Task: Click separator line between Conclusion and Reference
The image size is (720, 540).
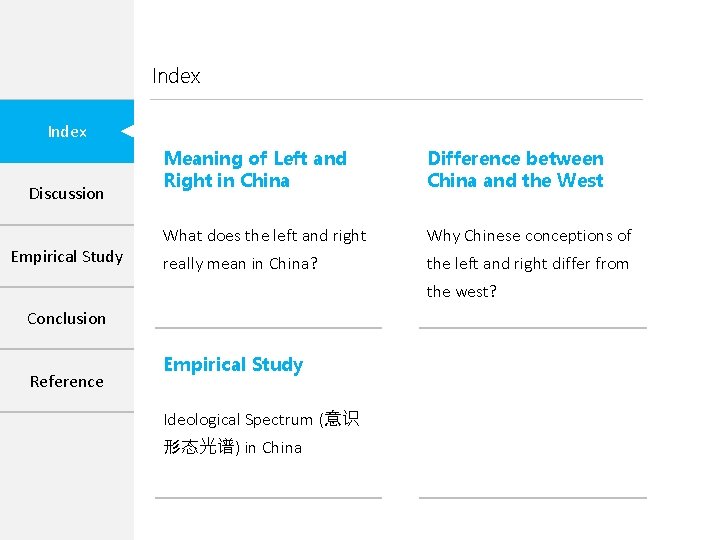Action: coord(66,349)
